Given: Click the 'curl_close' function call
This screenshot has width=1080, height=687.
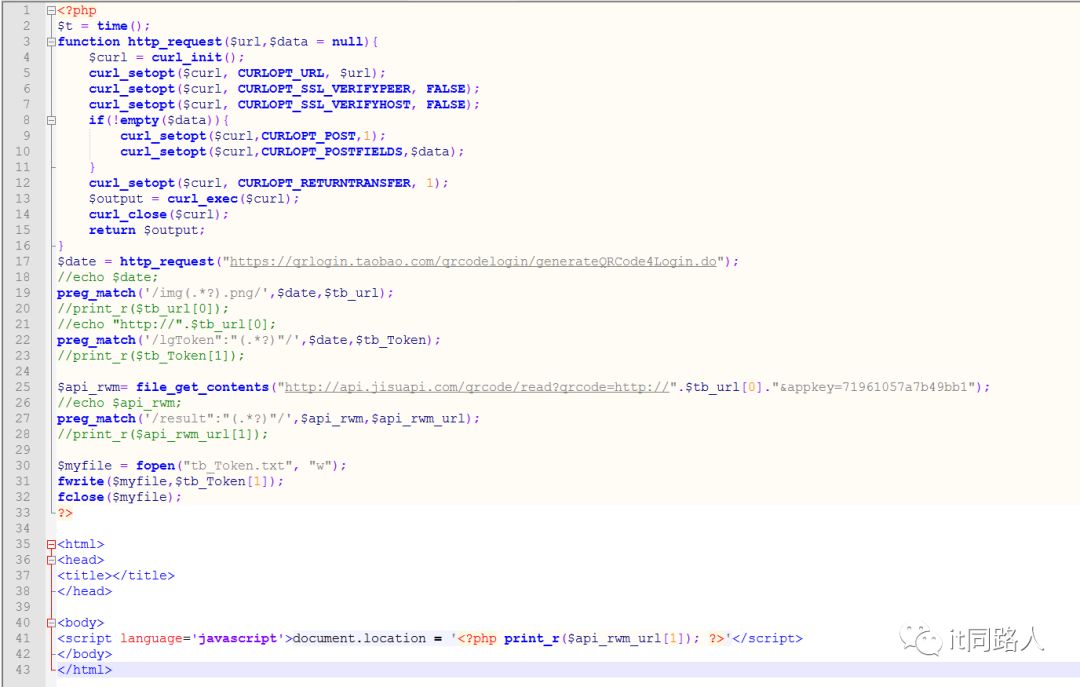Looking at the screenshot, I should 128,214.
